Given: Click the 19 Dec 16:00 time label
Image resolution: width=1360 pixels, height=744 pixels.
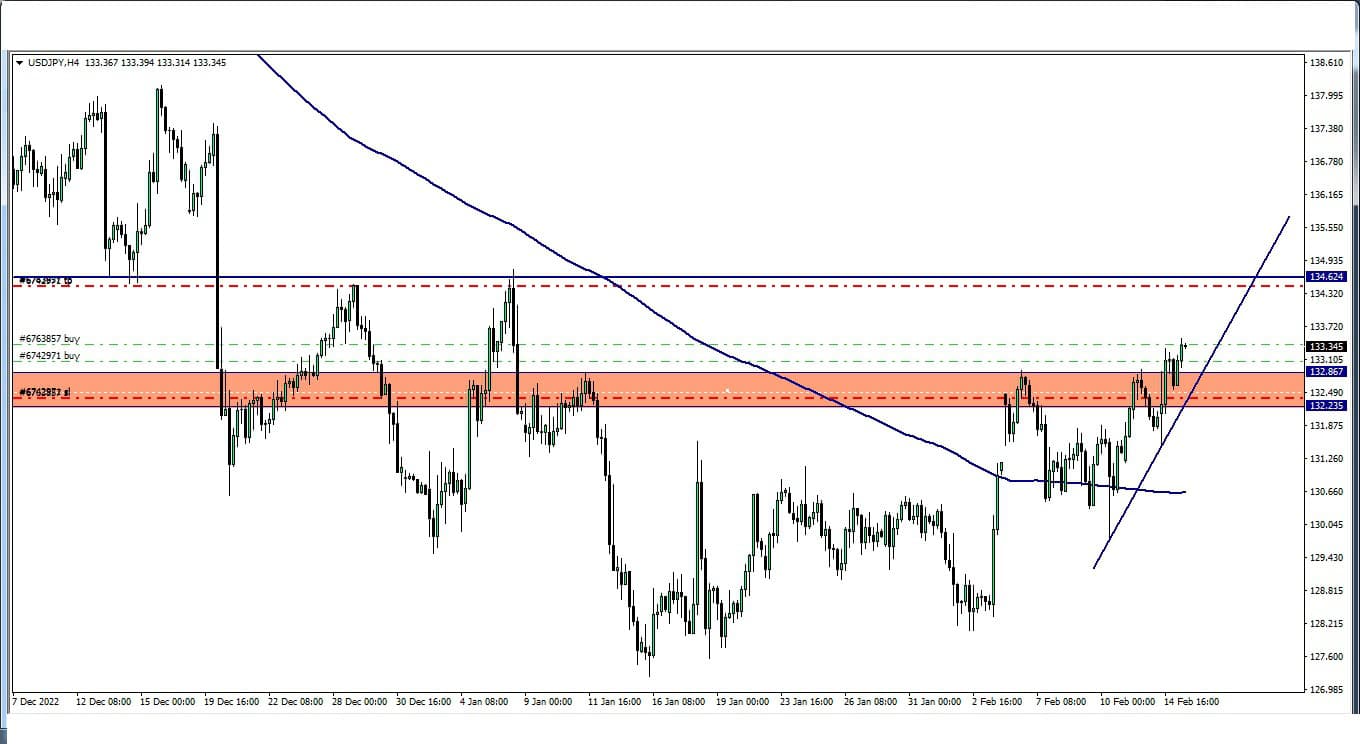Looking at the screenshot, I should click(234, 701).
